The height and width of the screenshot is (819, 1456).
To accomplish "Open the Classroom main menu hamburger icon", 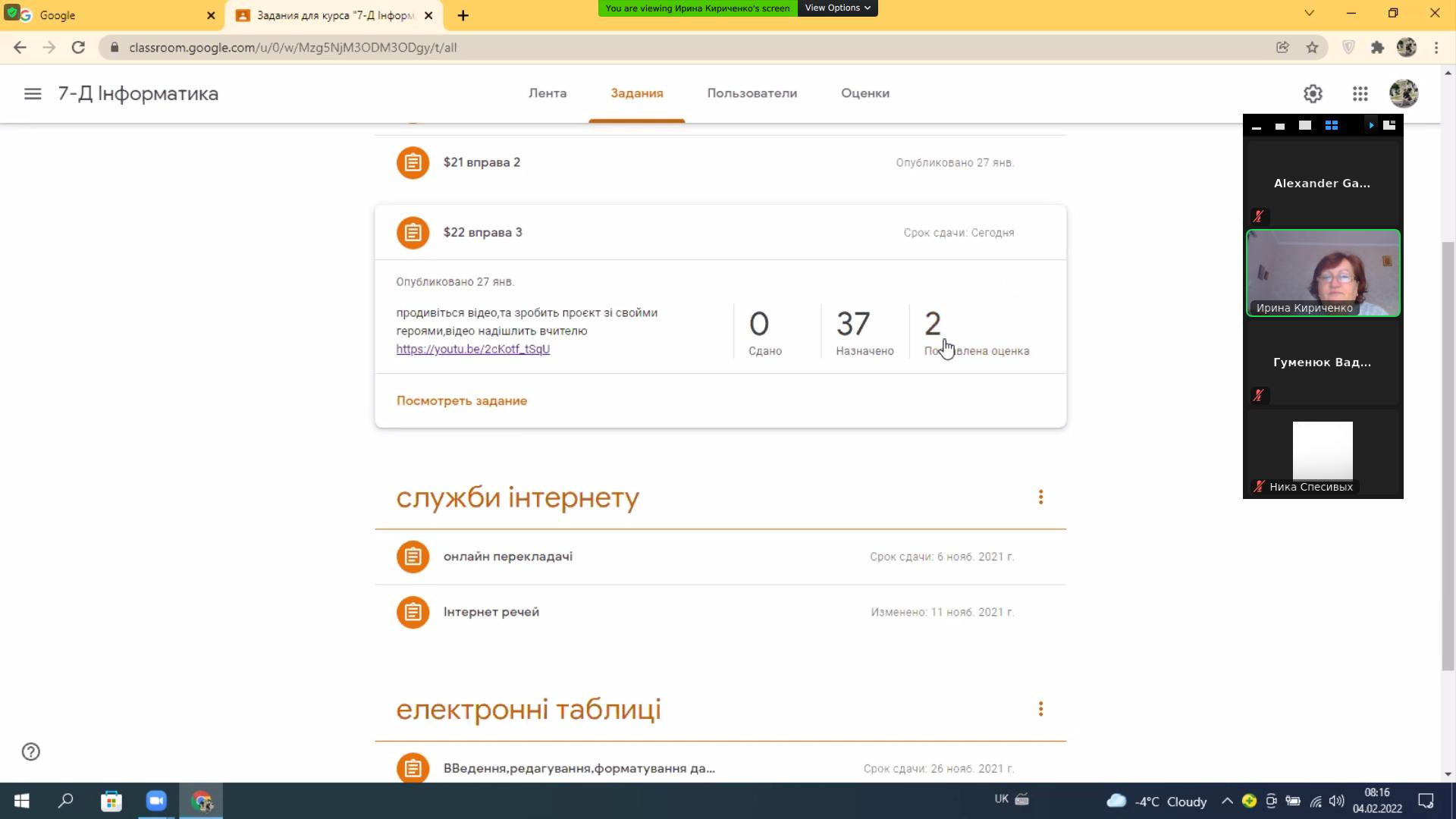I will pos(33,94).
